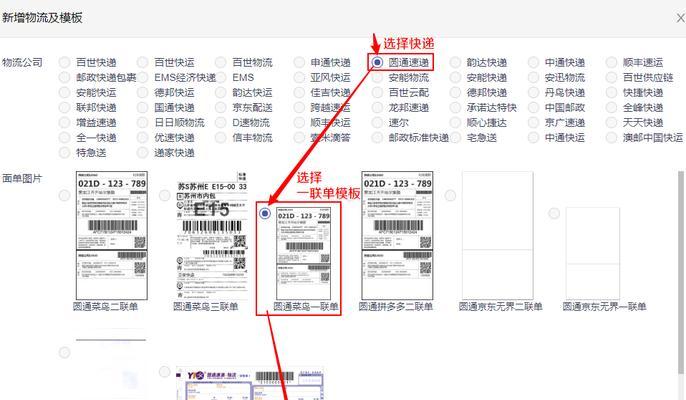Select the 速尔 courier option
Image resolution: width=686 pixels, height=400 pixels.
(x=377, y=123)
